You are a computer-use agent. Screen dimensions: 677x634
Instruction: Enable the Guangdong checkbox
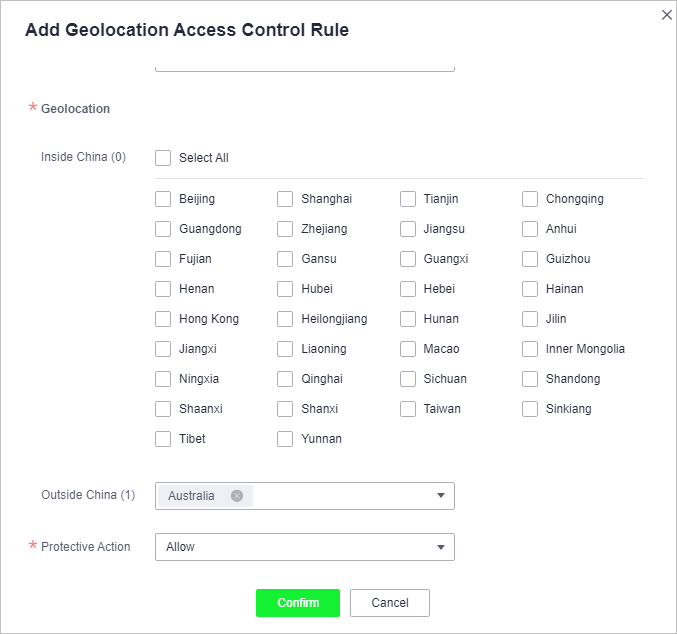pyautogui.click(x=163, y=229)
